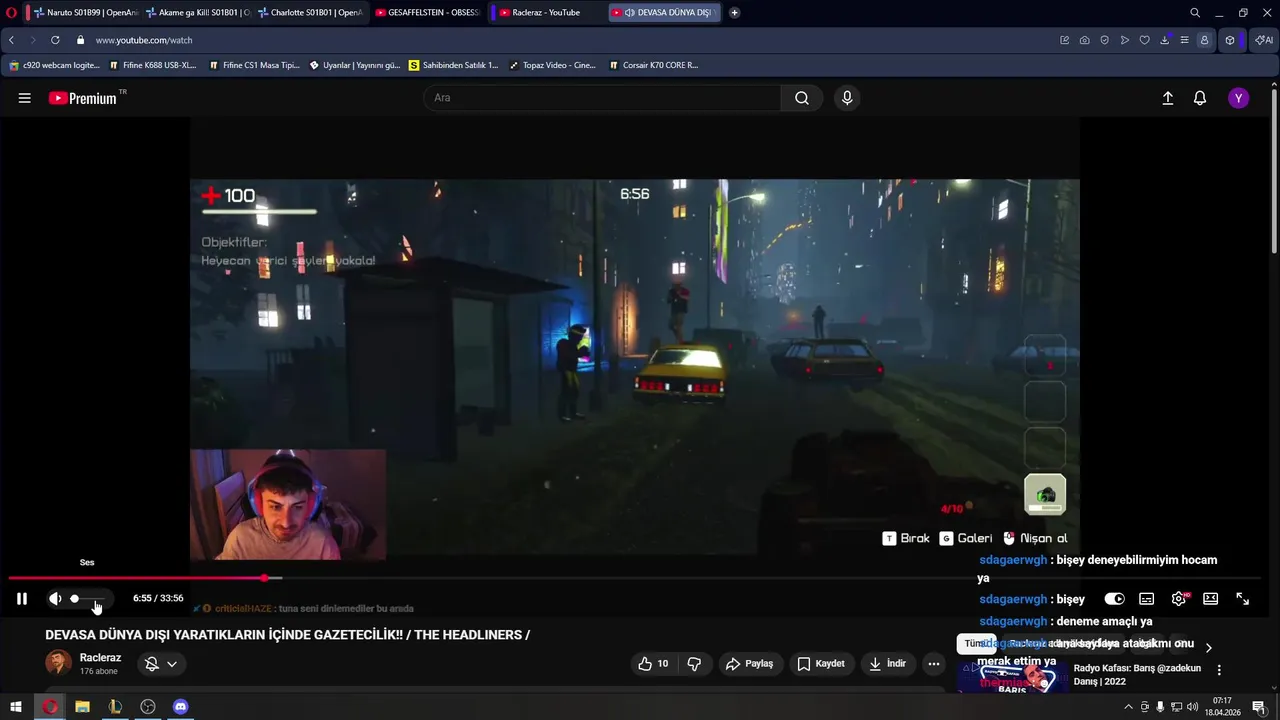Like the video with 10 likes
Image resolution: width=1280 pixels, height=720 pixels.
tap(654, 664)
